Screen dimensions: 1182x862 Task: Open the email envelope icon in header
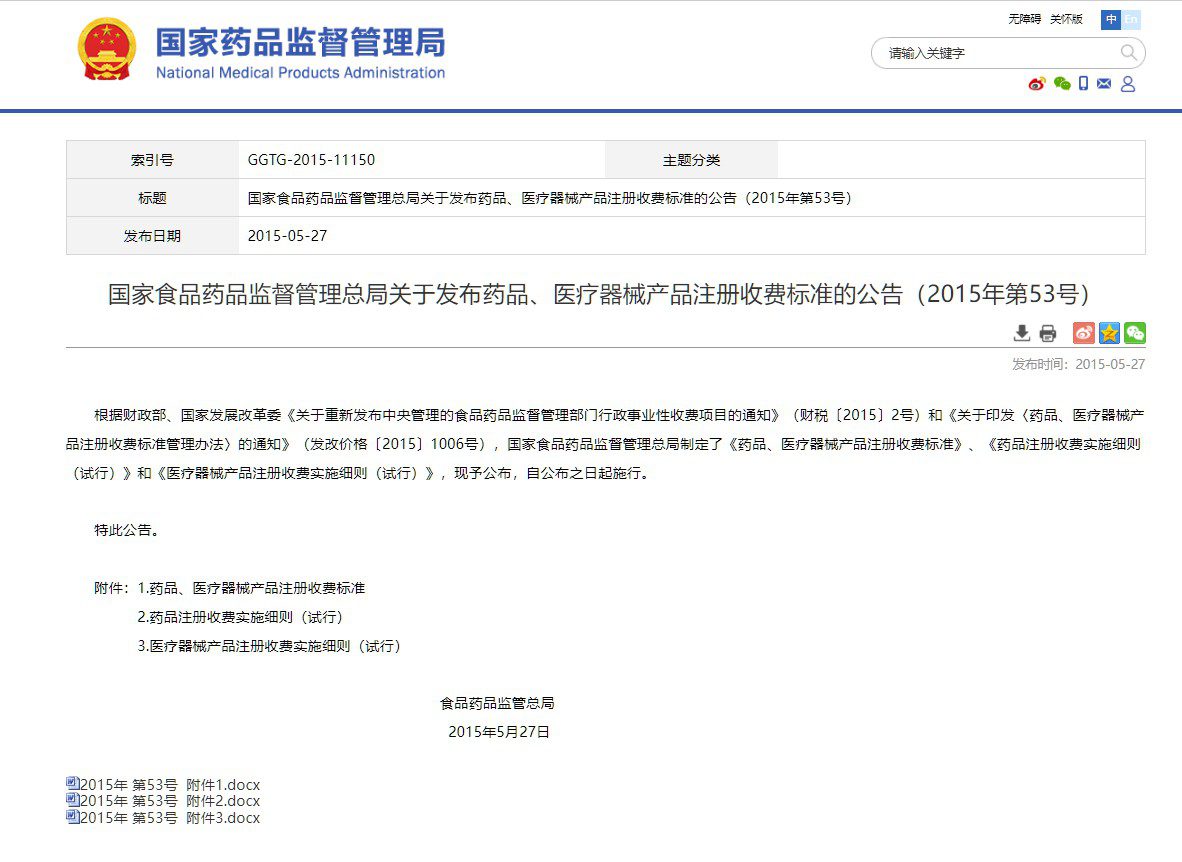(x=1104, y=84)
